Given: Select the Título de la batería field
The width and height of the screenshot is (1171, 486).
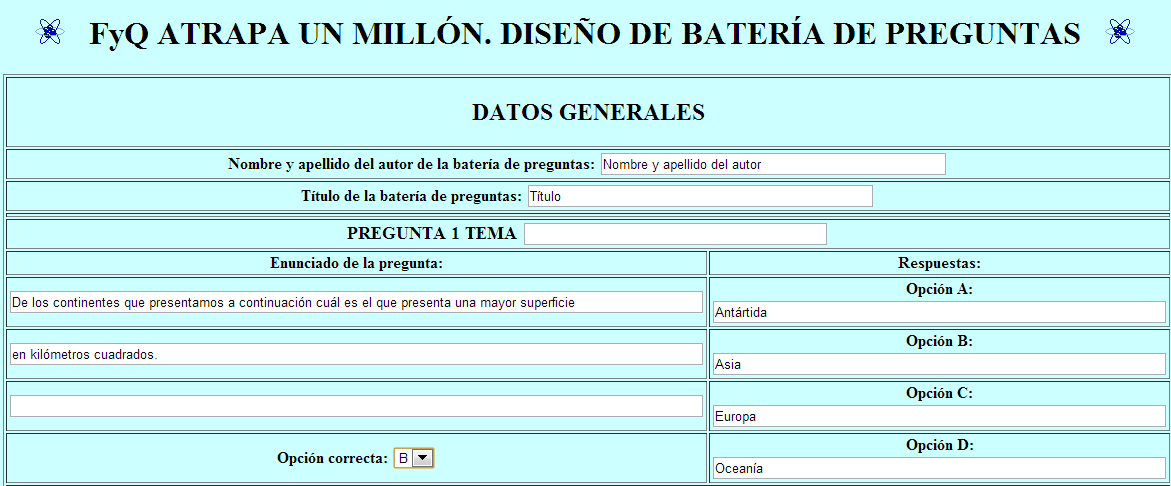Looking at the screenshot, I should tap(699, 197).
